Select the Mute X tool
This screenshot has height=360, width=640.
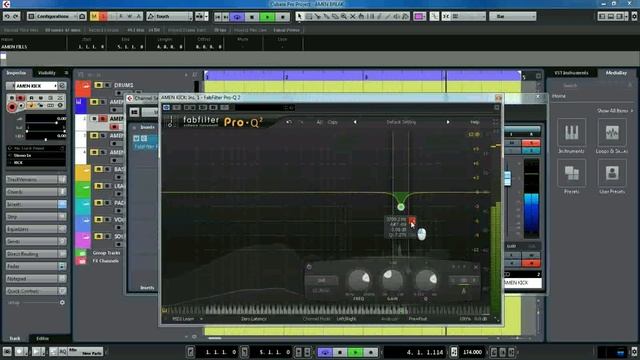(353, 16)
